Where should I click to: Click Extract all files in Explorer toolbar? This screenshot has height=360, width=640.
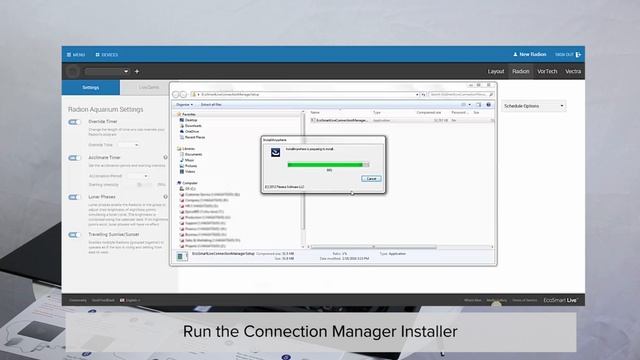tap(211, 105)
